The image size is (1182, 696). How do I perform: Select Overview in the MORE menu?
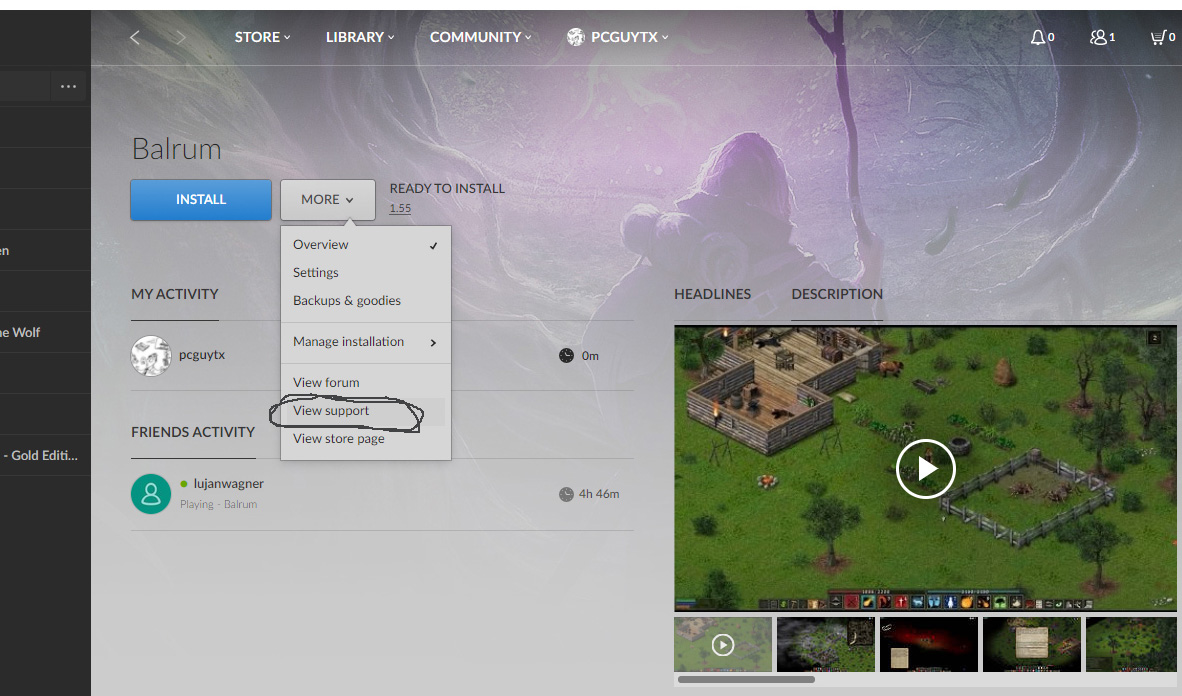point(366,244)
